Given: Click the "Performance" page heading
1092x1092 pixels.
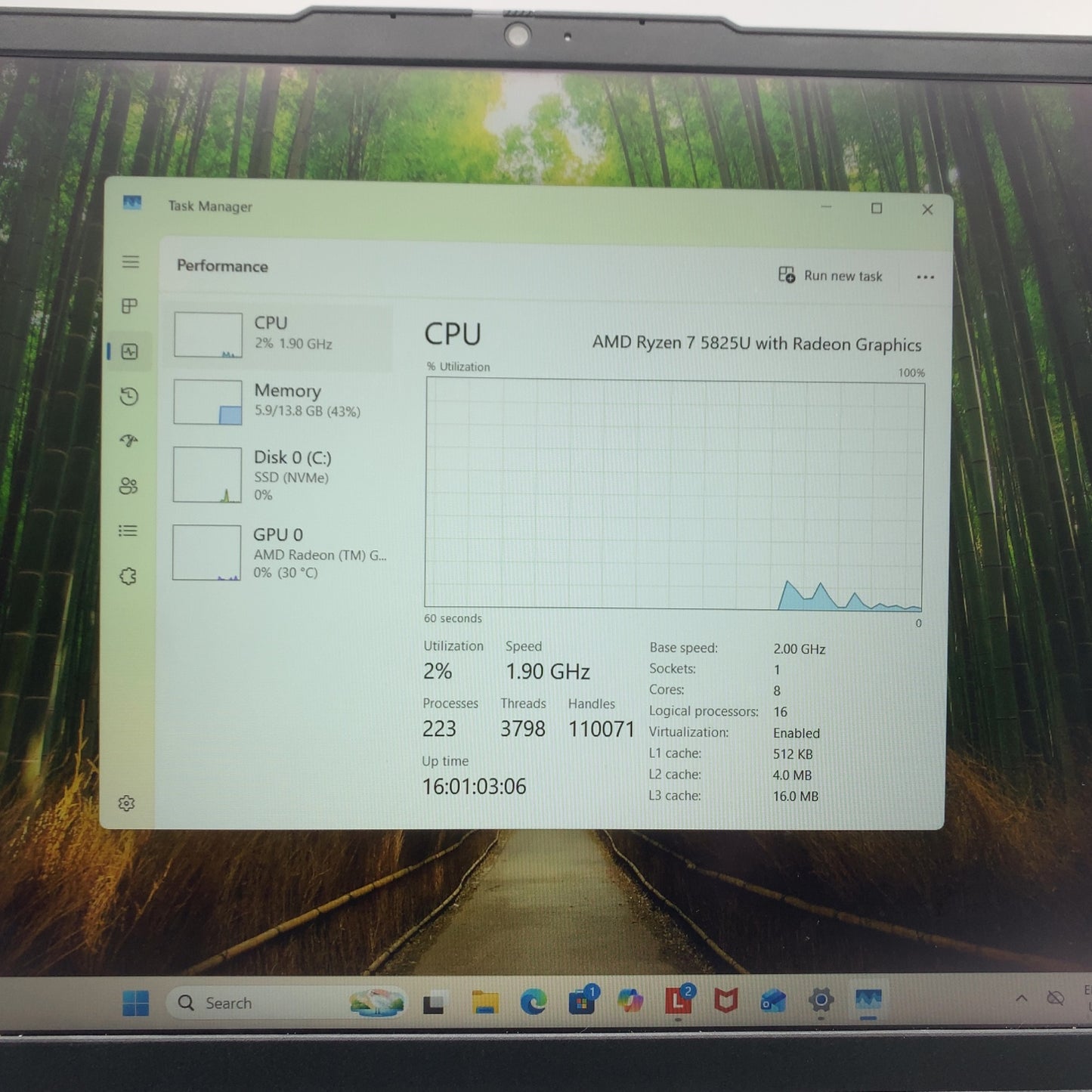Looking at the screenshot, I should tap(222, 266).
